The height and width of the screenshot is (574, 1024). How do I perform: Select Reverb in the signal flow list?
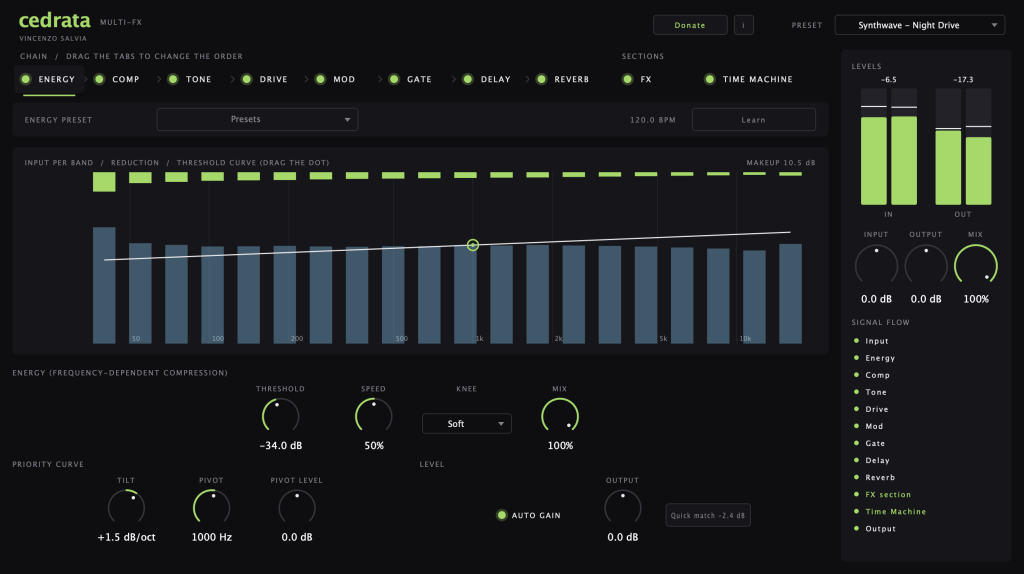point(880,477)
